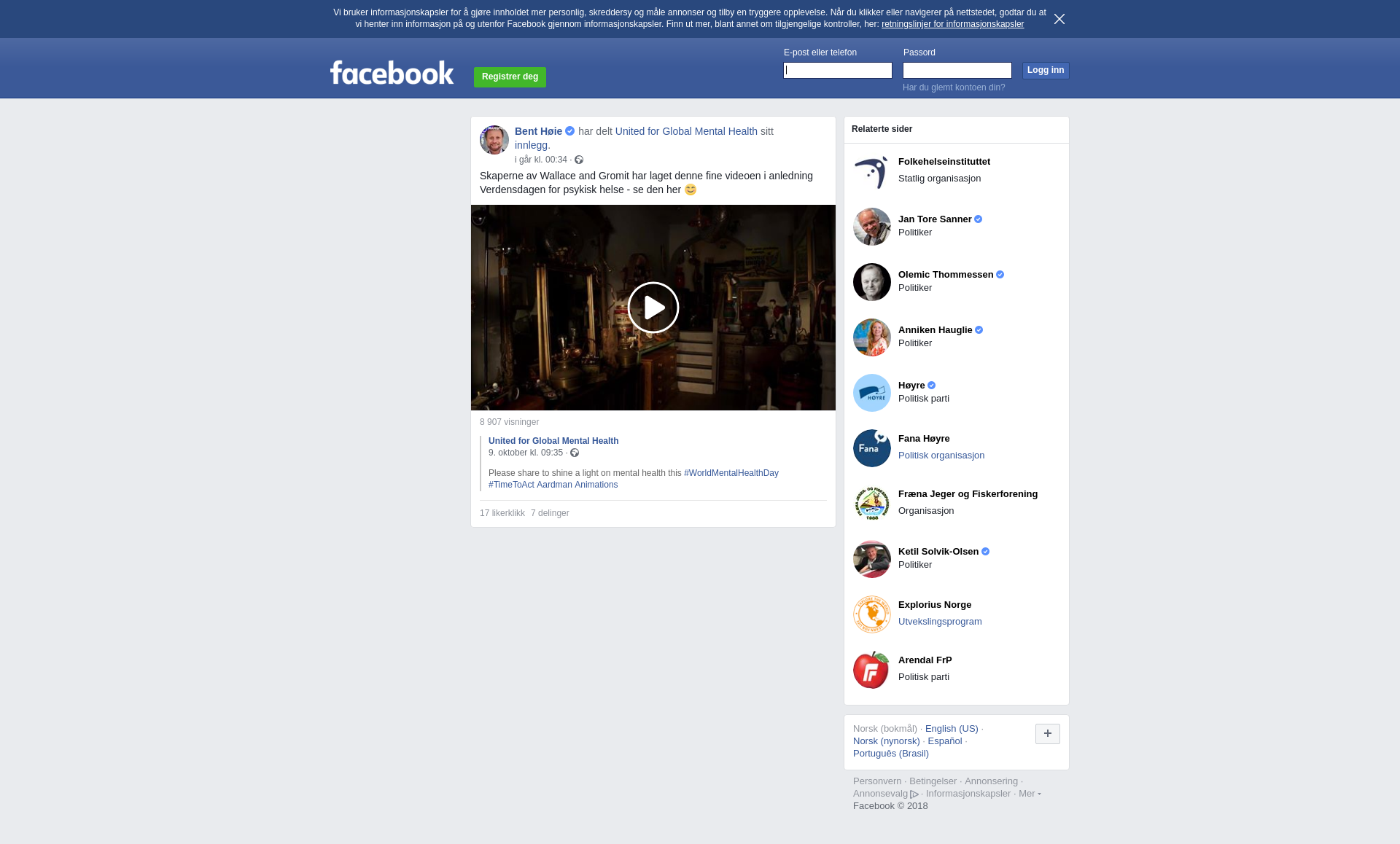Open the 'Informasjonskapsler' footer link

tap(968, 794)
